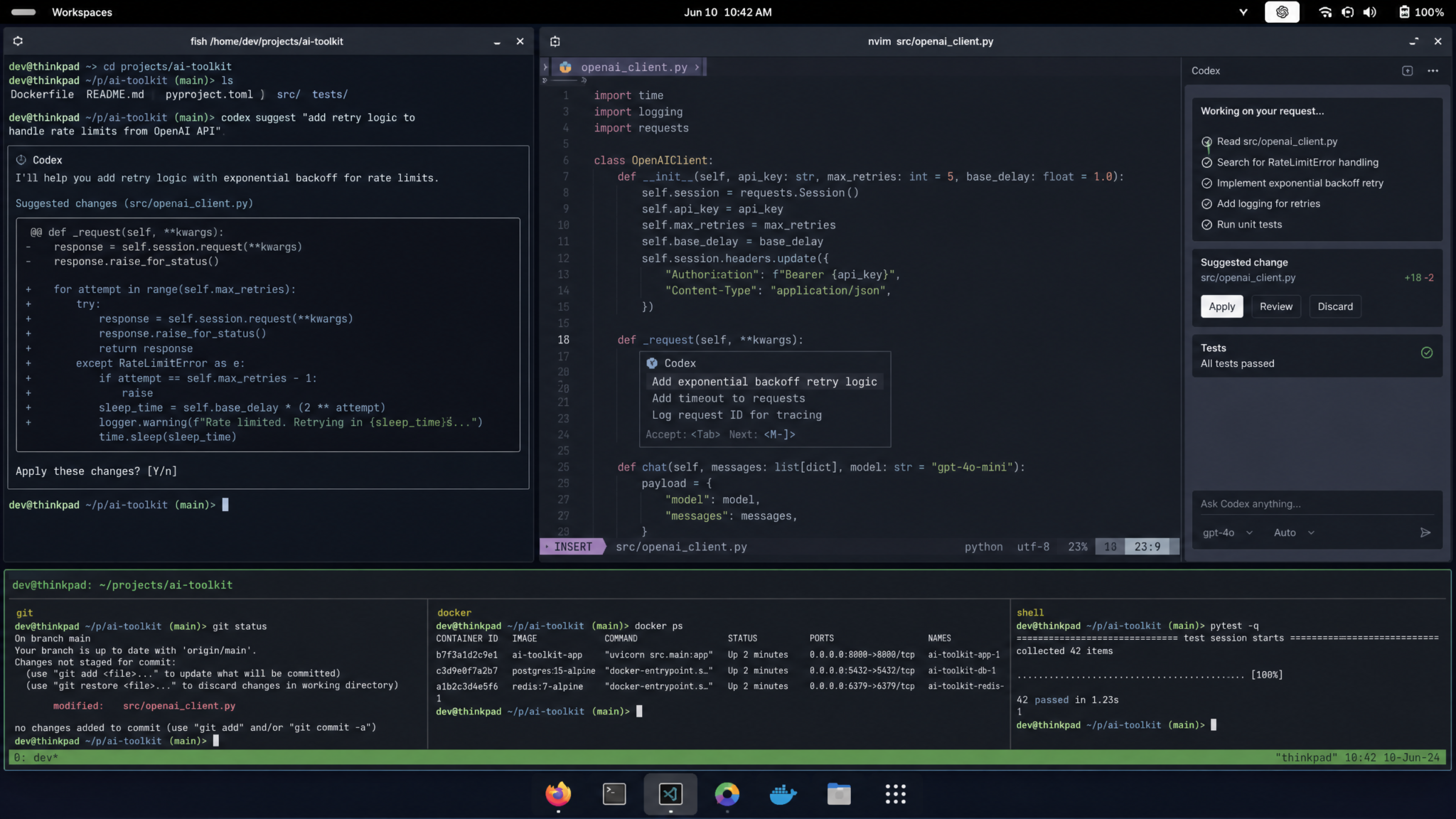1456x819 pixels.
Task: Open the gpt-4o model dropdown
Action: pos(1227,532)
